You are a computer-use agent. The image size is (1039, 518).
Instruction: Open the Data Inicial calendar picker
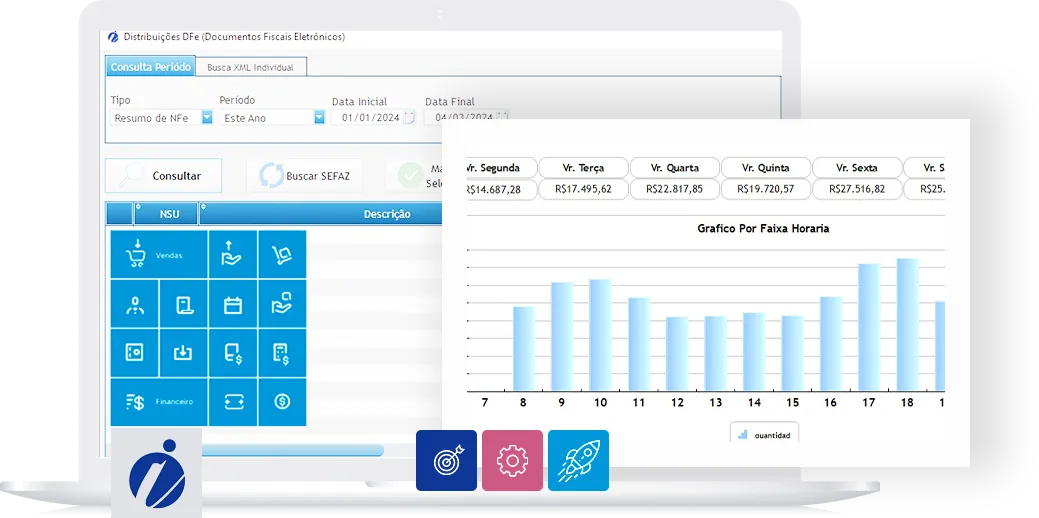pos(408,118)
